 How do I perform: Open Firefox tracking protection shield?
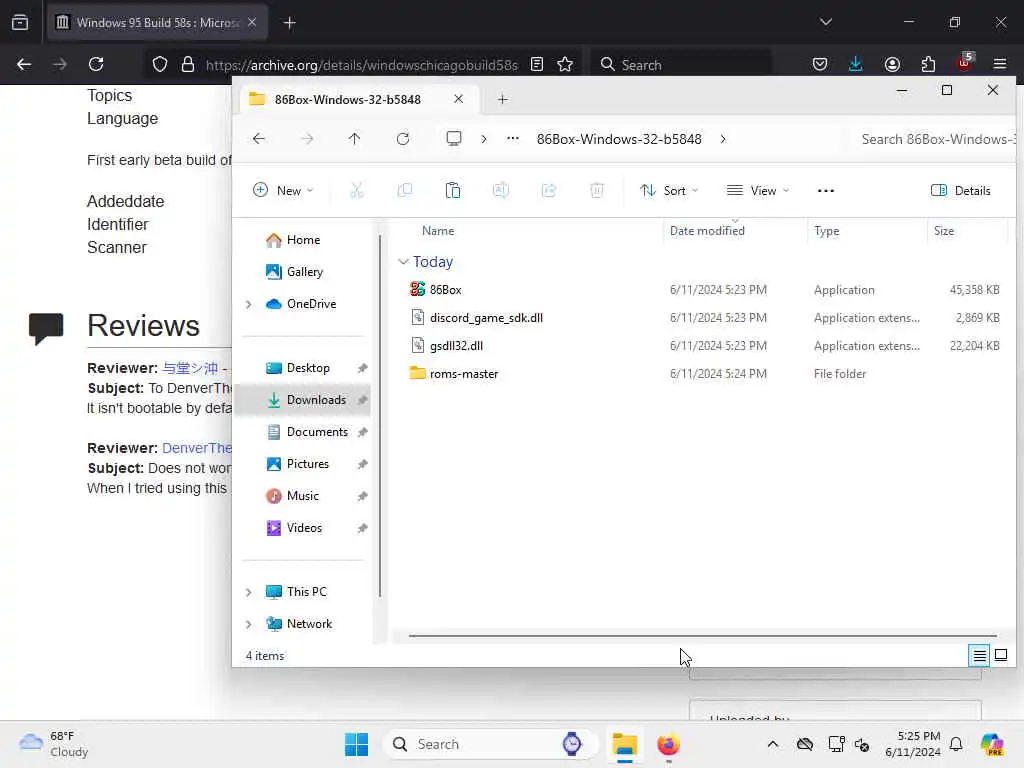(x=160, y=64)
